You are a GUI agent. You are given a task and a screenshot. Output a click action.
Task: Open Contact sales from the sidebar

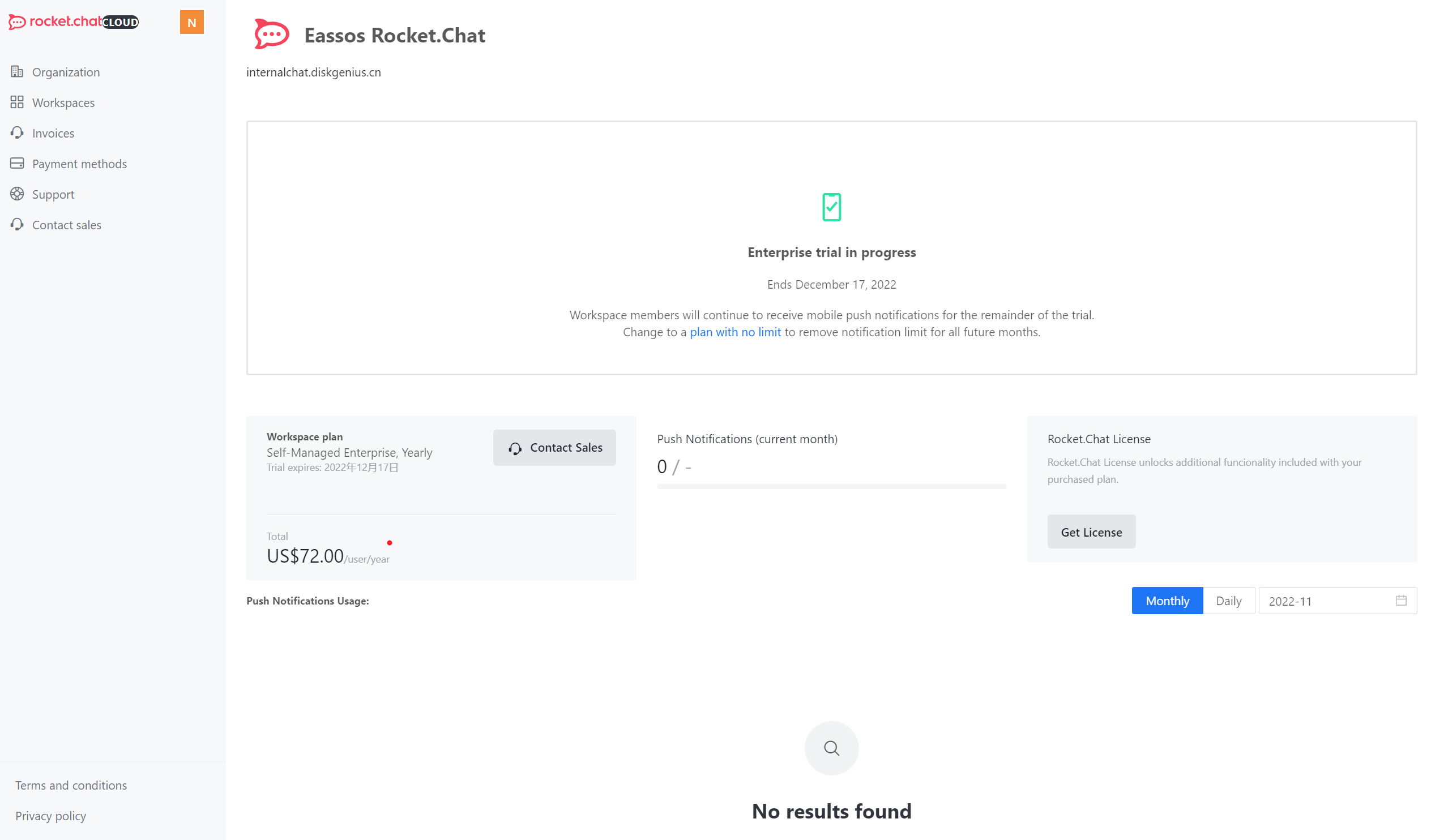coord(66,224)
